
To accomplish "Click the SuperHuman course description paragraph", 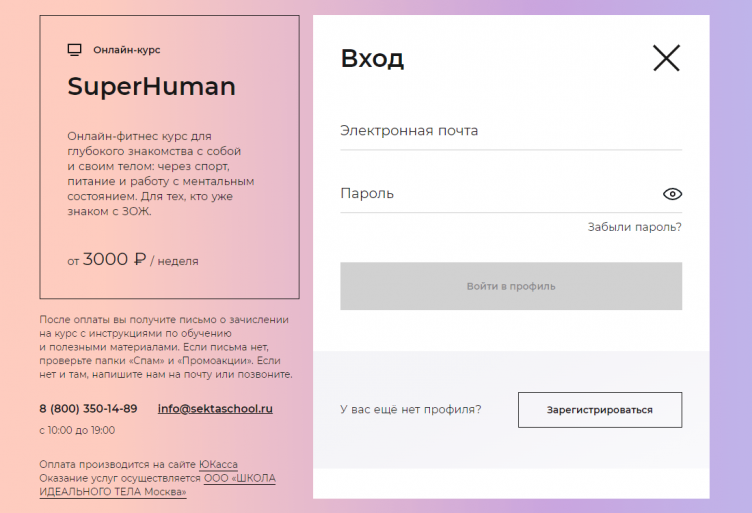I will (x=160, y=174).
